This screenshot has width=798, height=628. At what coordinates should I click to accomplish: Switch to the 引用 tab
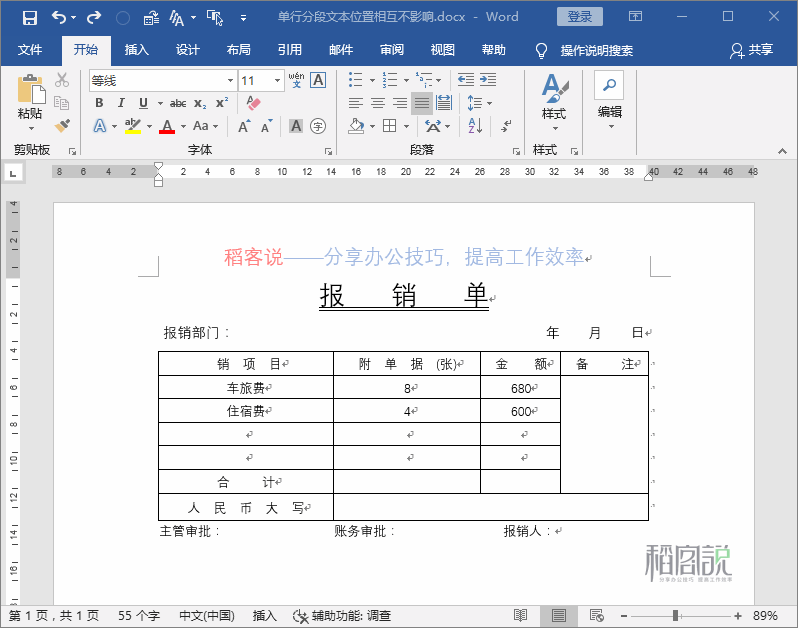pyautogui.click(x=290, y=50)
